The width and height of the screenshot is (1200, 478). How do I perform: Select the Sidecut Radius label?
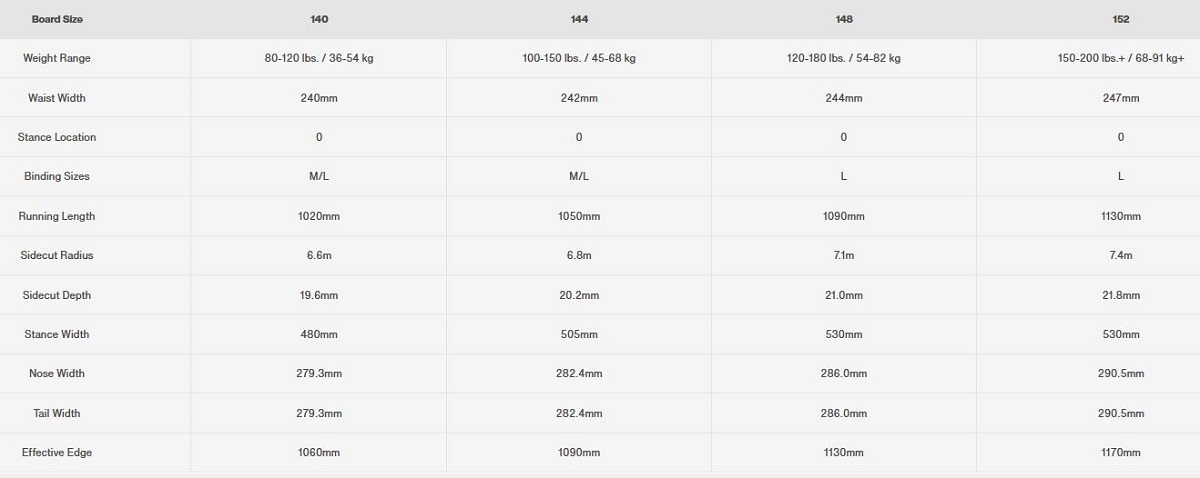pyautogui.click(x=57, y=255)
